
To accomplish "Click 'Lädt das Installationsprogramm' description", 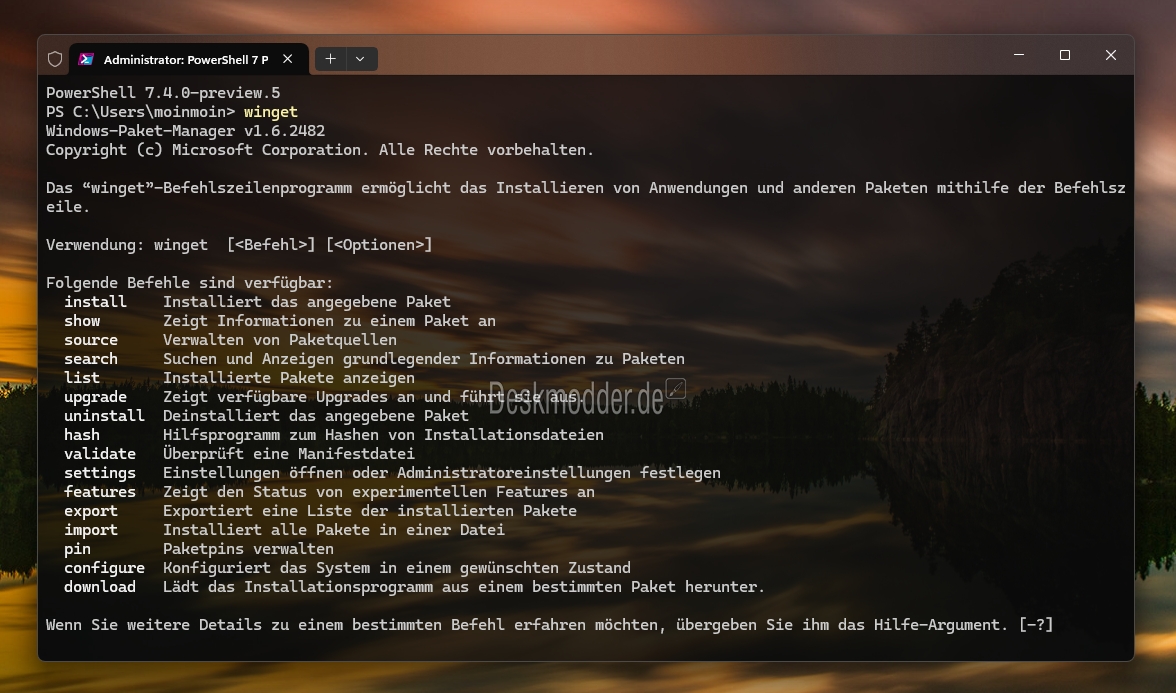I will point(464,586).
